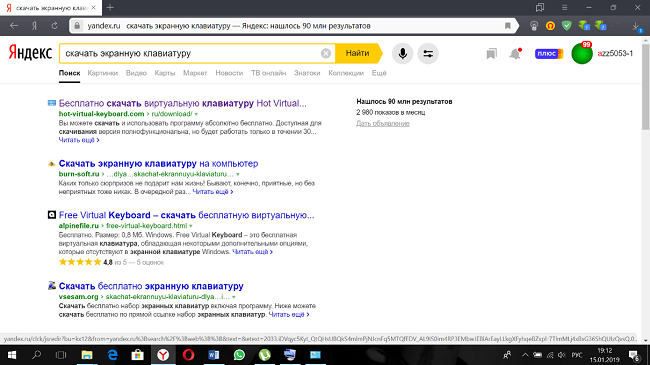Switch to ТВ онлайн tab
650x365 pixels.
[x=269, y=73]
